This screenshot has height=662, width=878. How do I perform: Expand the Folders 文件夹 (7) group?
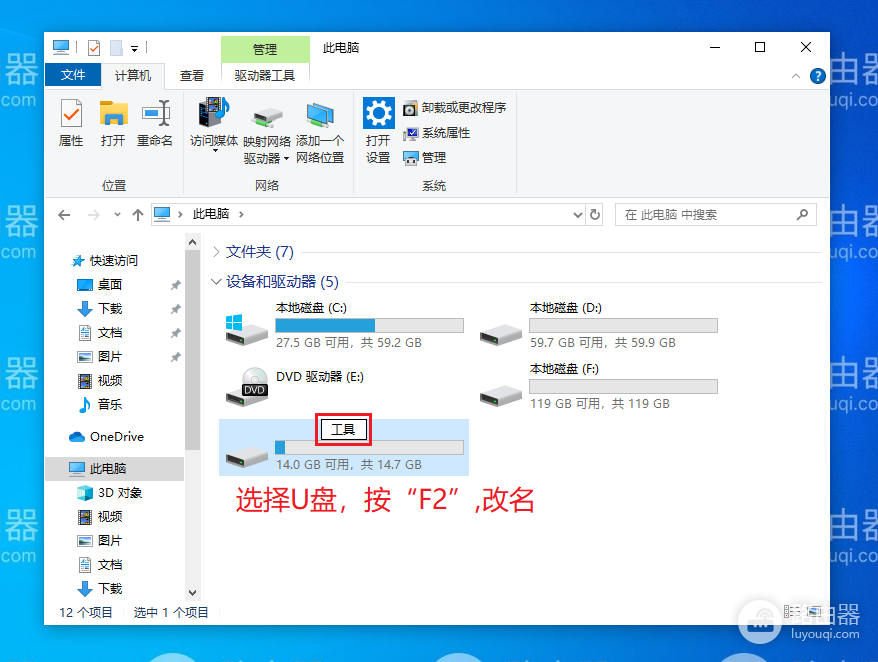click(x=216, y=252)
